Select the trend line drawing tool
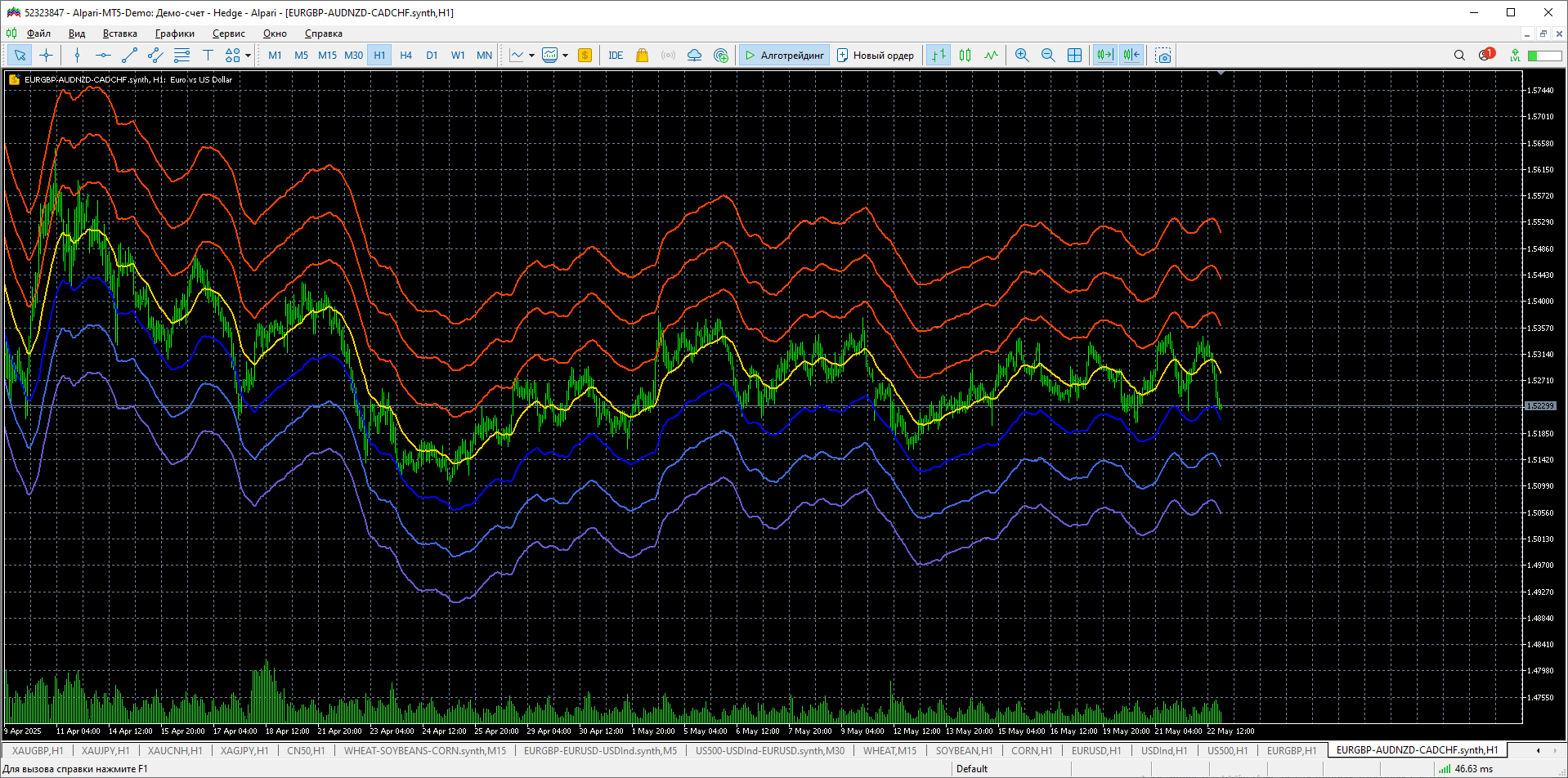The image size is (1568, 778). coord(129,56)
